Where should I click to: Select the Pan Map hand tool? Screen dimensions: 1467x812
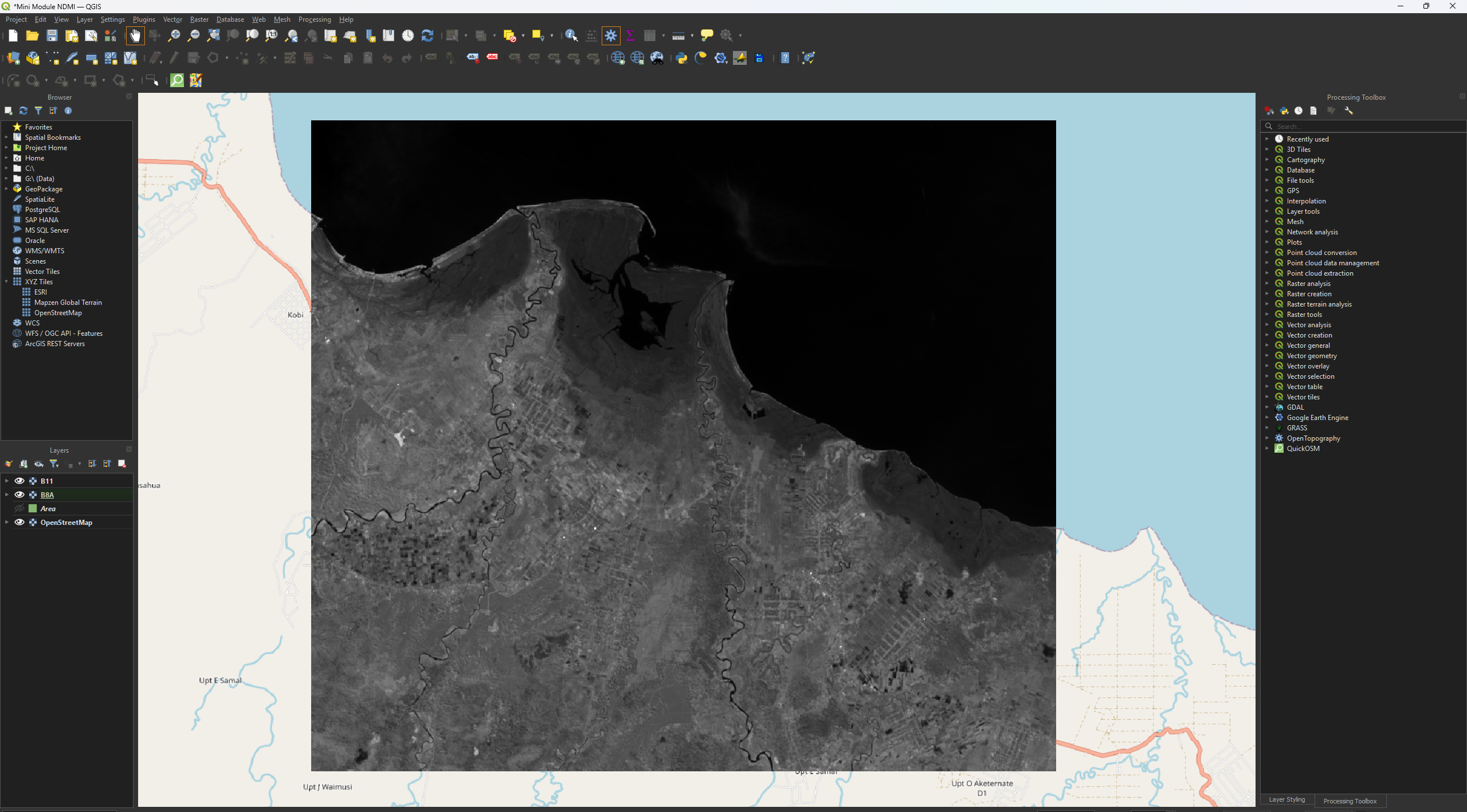pos(135,36)
